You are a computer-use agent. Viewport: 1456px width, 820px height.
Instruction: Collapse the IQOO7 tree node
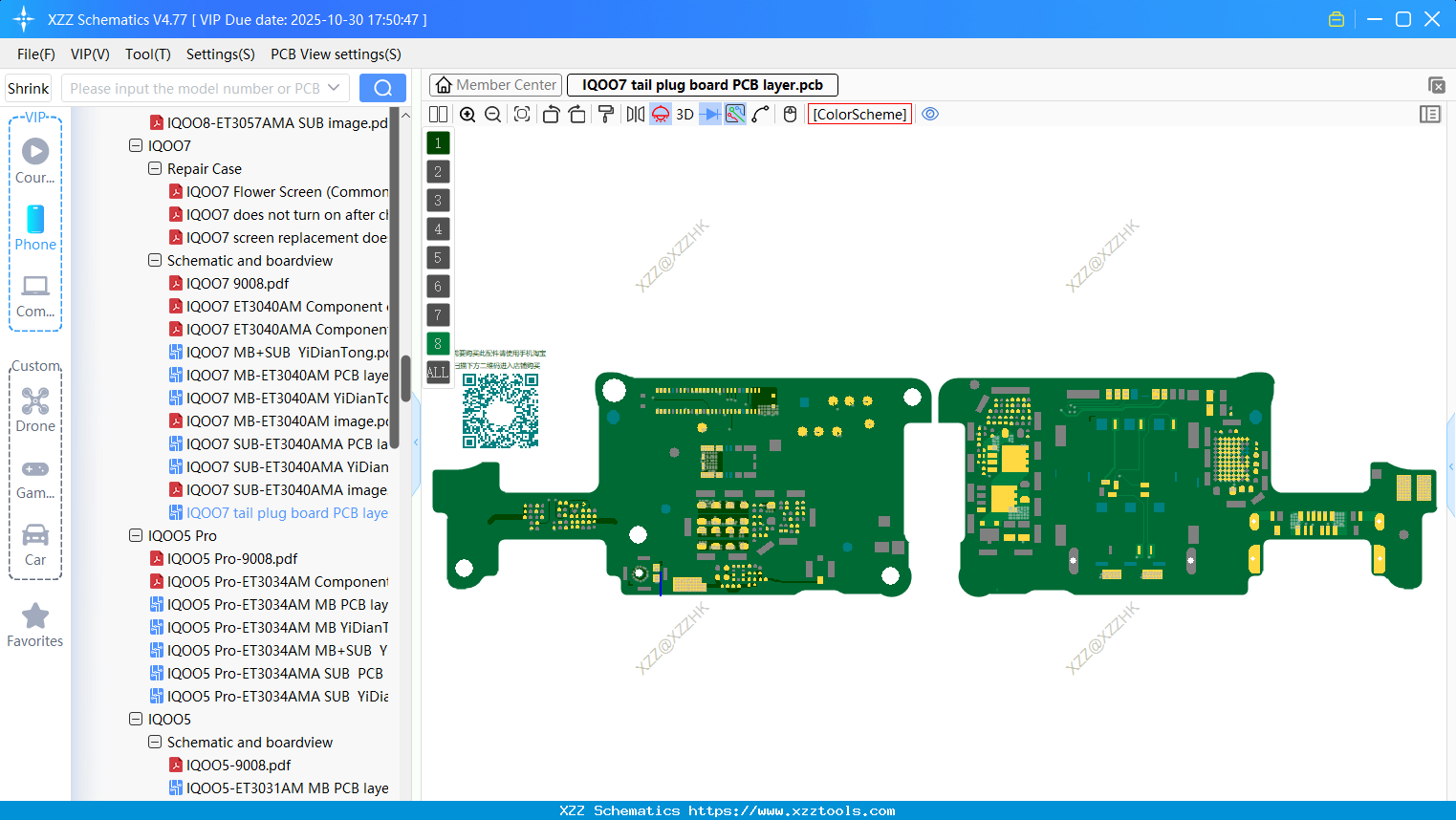pos(136,145)
